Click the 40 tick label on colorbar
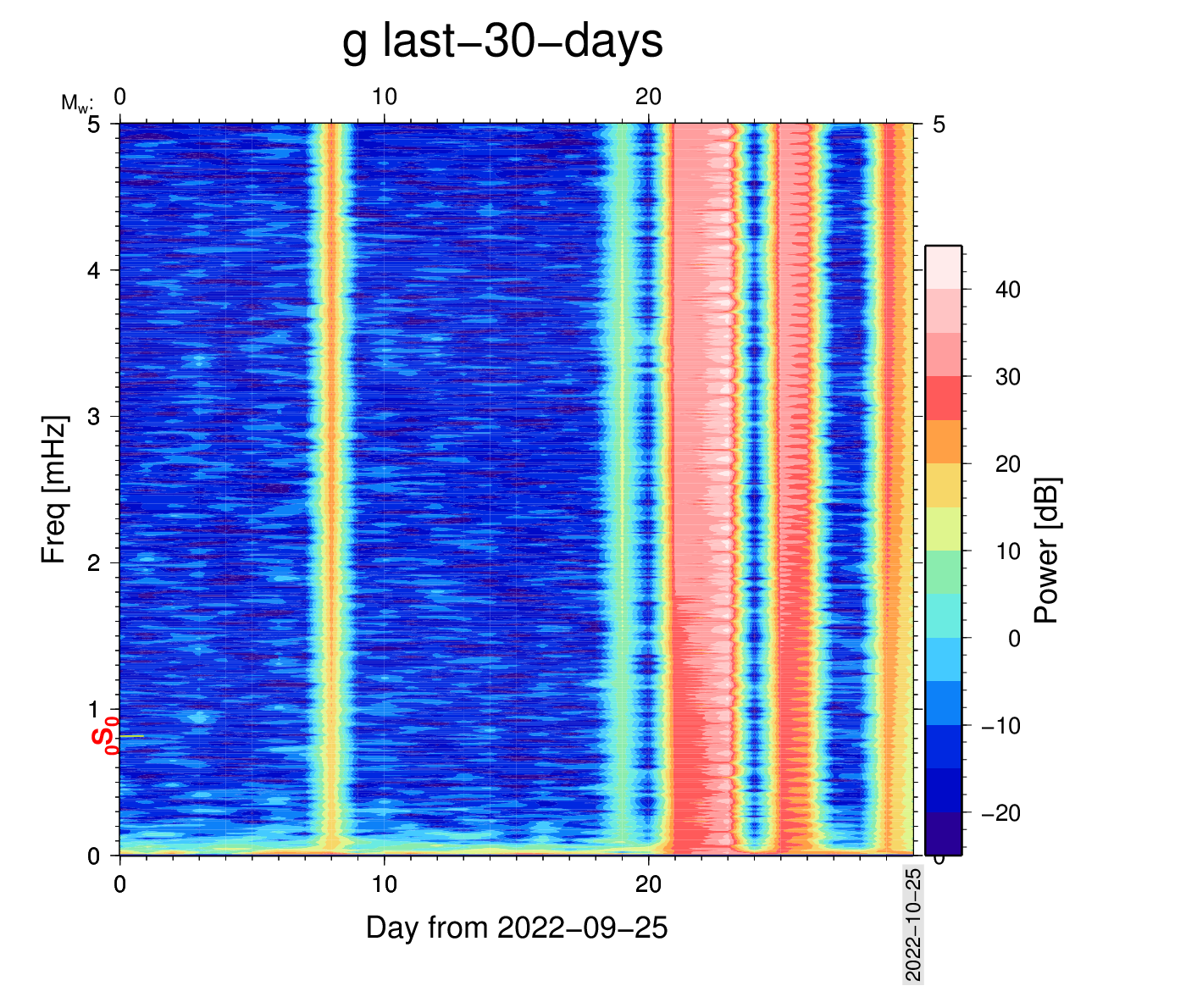1186x1008 pixels. [x=1007, y=290]
